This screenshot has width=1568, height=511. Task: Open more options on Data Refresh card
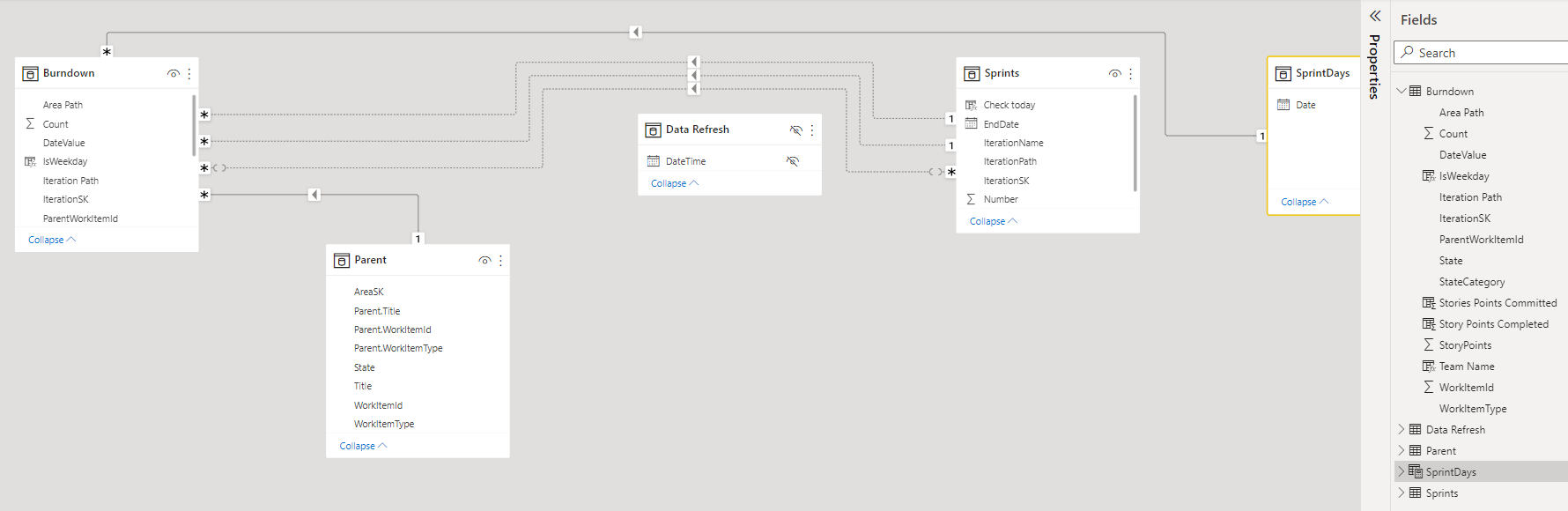point(812,130)
